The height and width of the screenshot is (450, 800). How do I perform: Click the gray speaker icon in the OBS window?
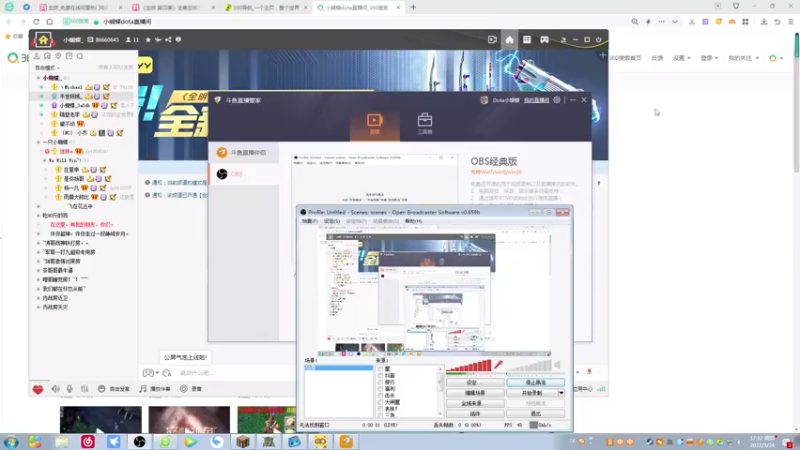[557, 364]
